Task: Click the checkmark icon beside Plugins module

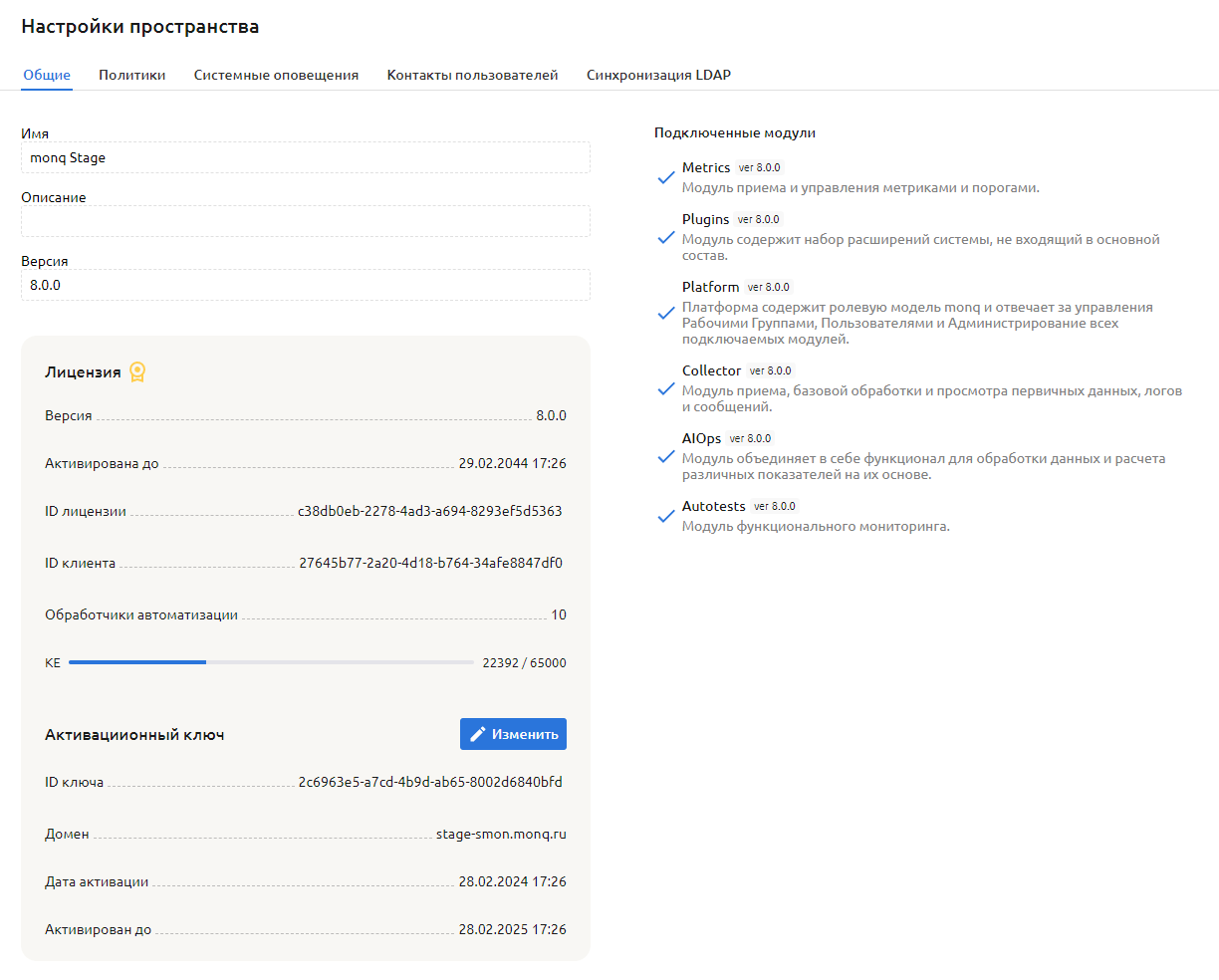Action: point(666,238)
